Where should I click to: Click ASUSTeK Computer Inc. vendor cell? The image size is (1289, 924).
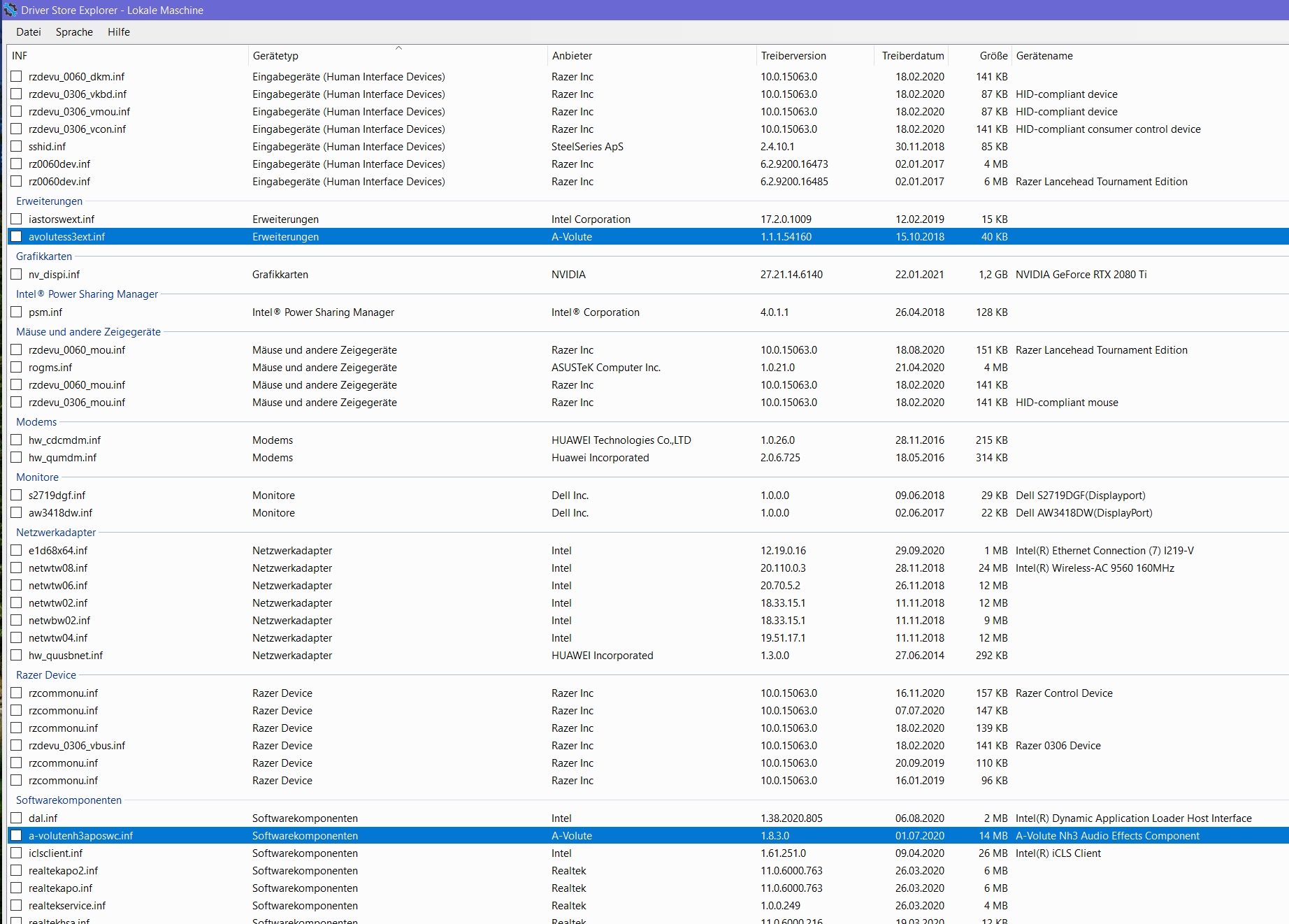click(x=606, y=368)
